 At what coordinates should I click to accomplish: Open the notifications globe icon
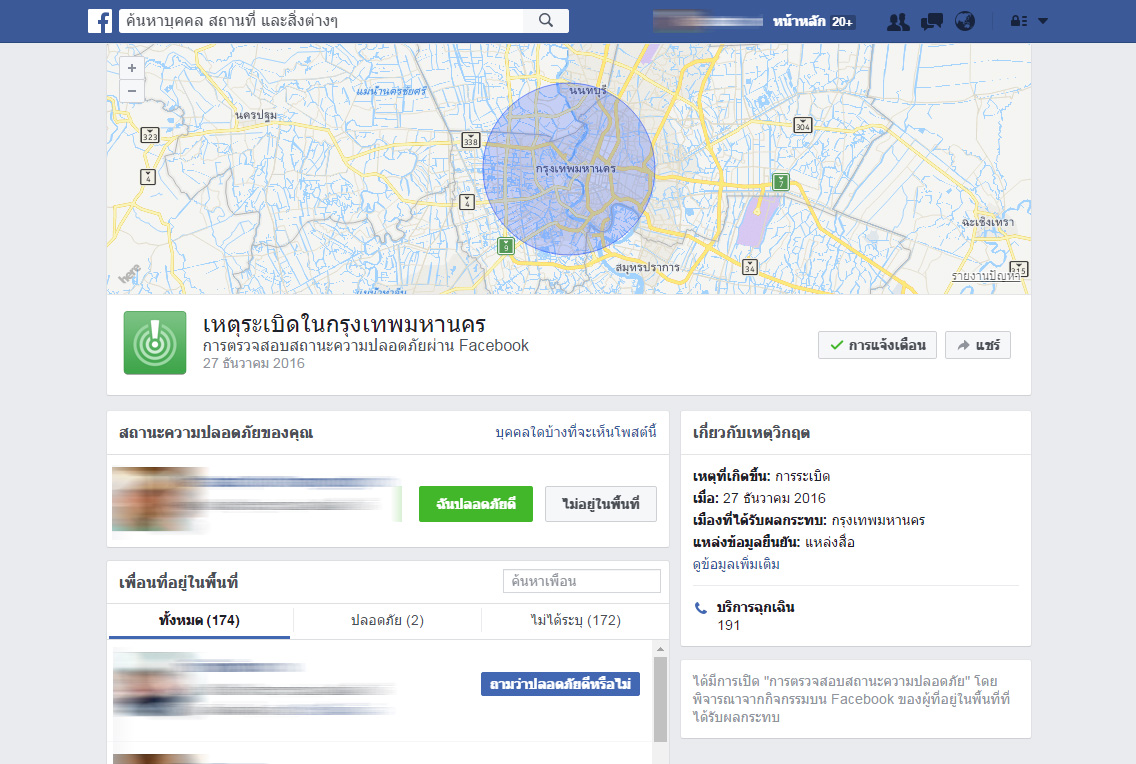pos(964,22)
